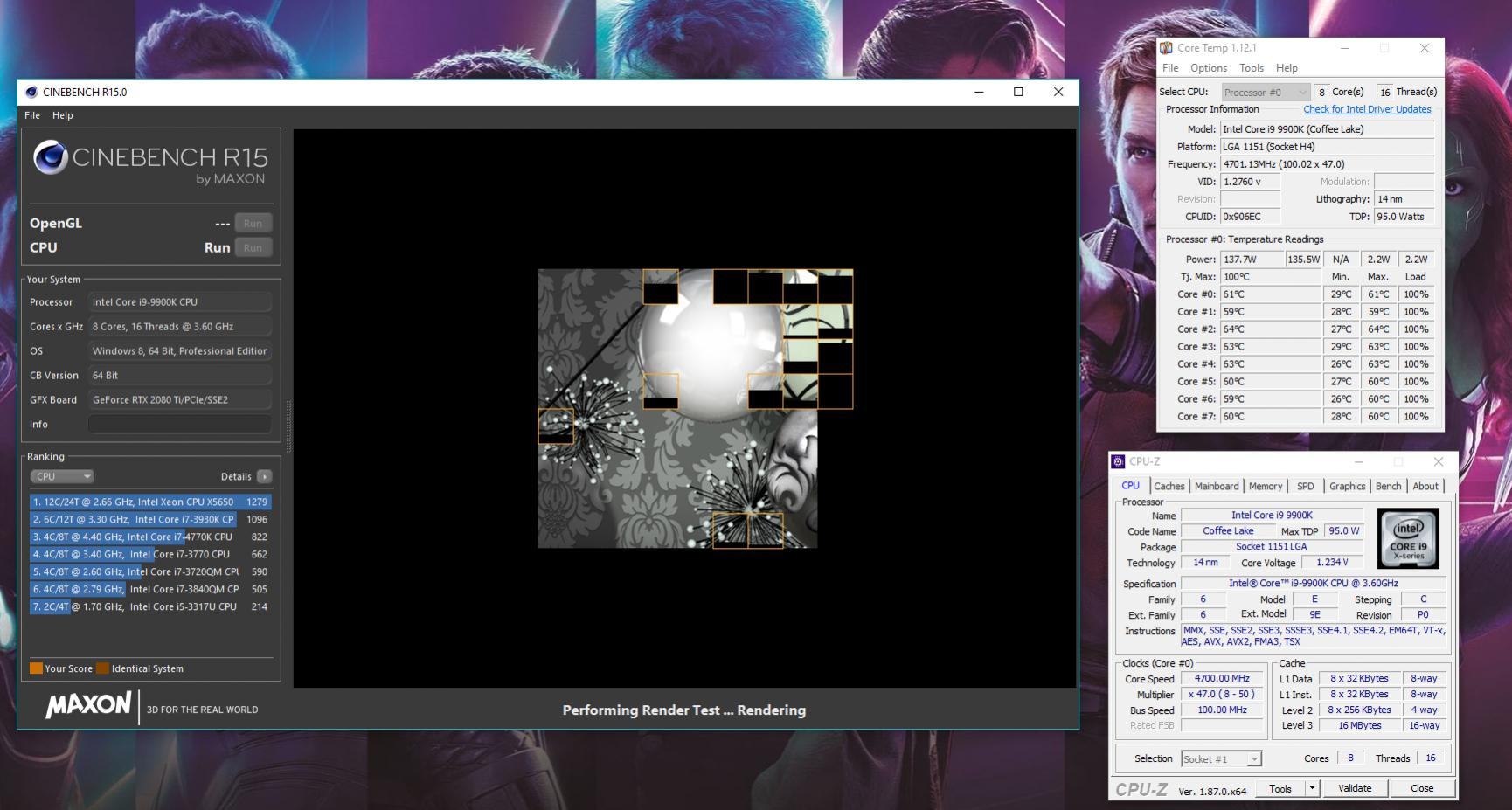Select the Intel Core i7-3720QM ranking row
Screen dimensions: 1512x810
point(150,571)
